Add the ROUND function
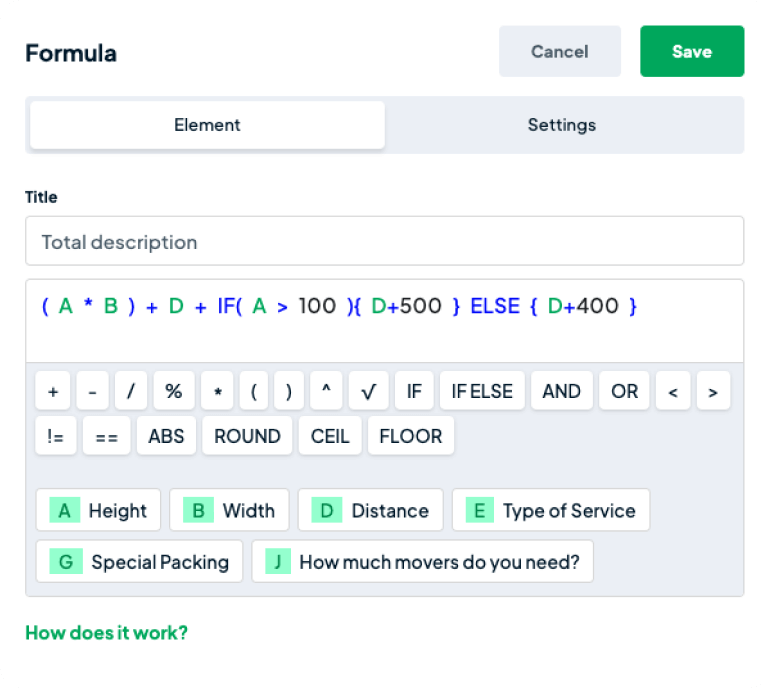Viewport: 771px width, 688px height. 247,436
